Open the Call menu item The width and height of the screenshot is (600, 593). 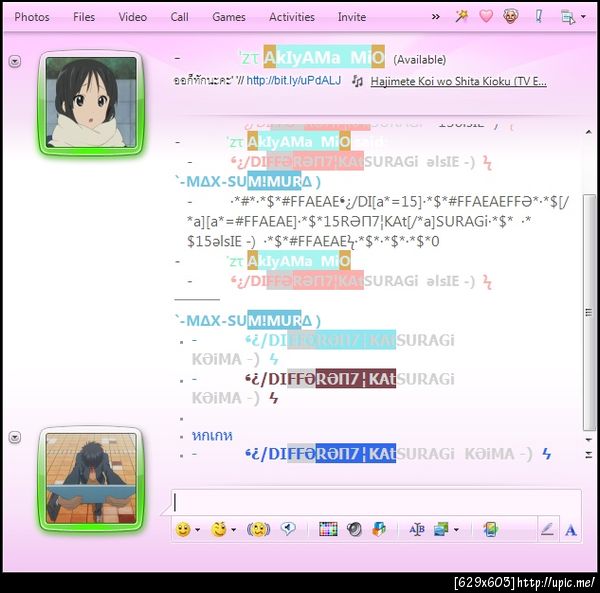[179, 17]
